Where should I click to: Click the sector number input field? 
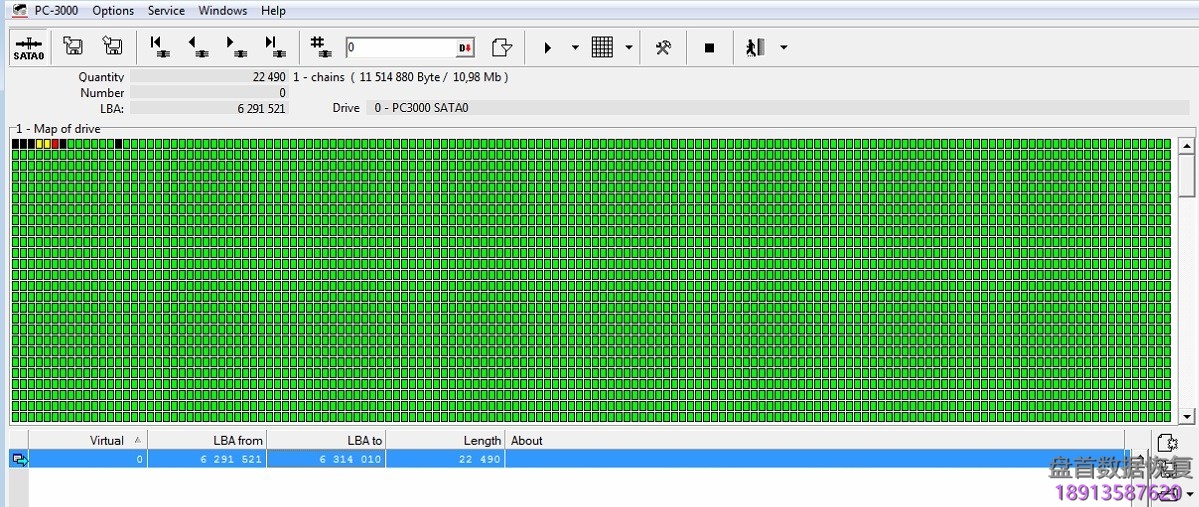(x=401, y=47)
